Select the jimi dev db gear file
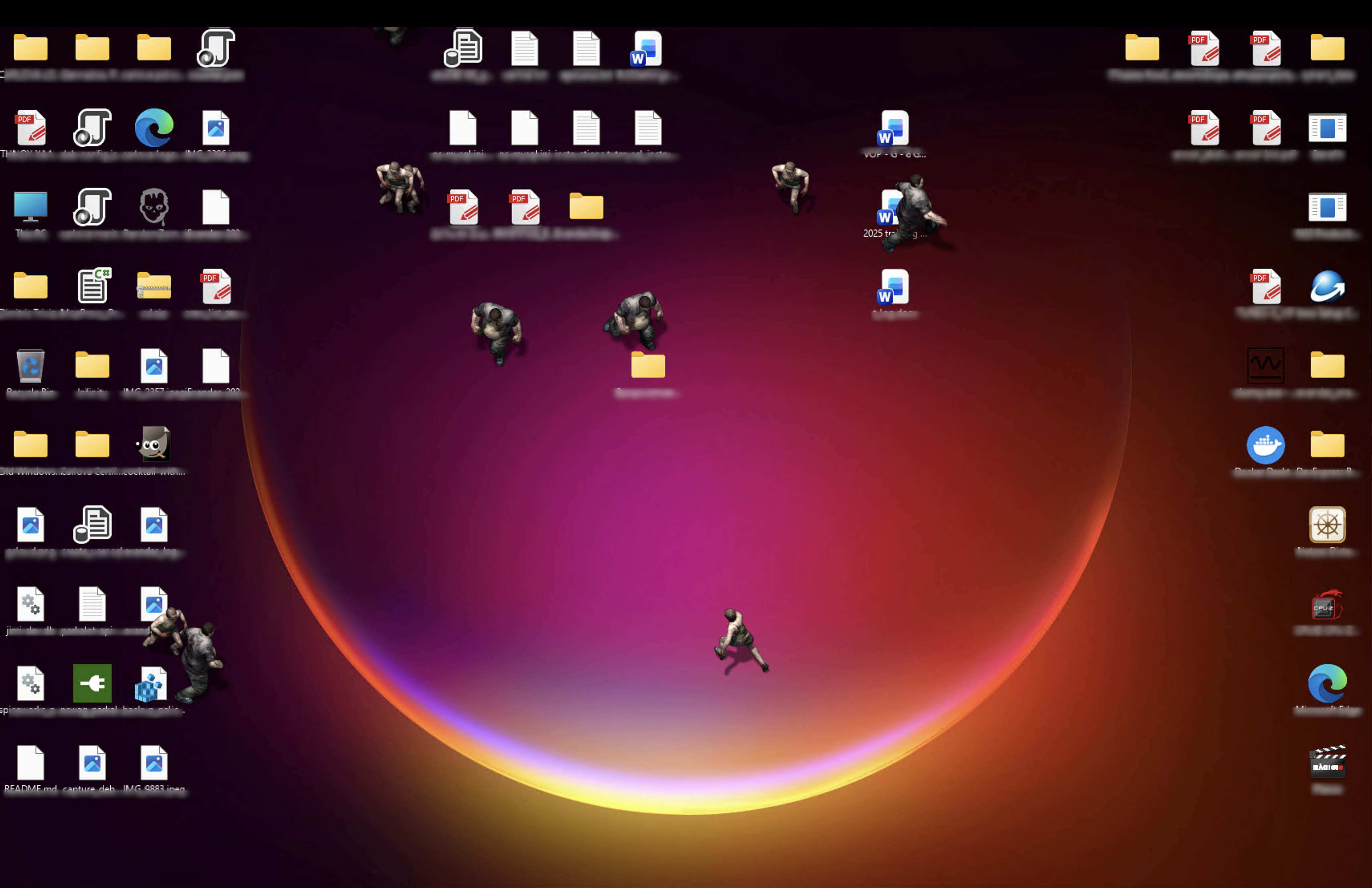This screenshot has height=888, width=1372. point(30,604)
